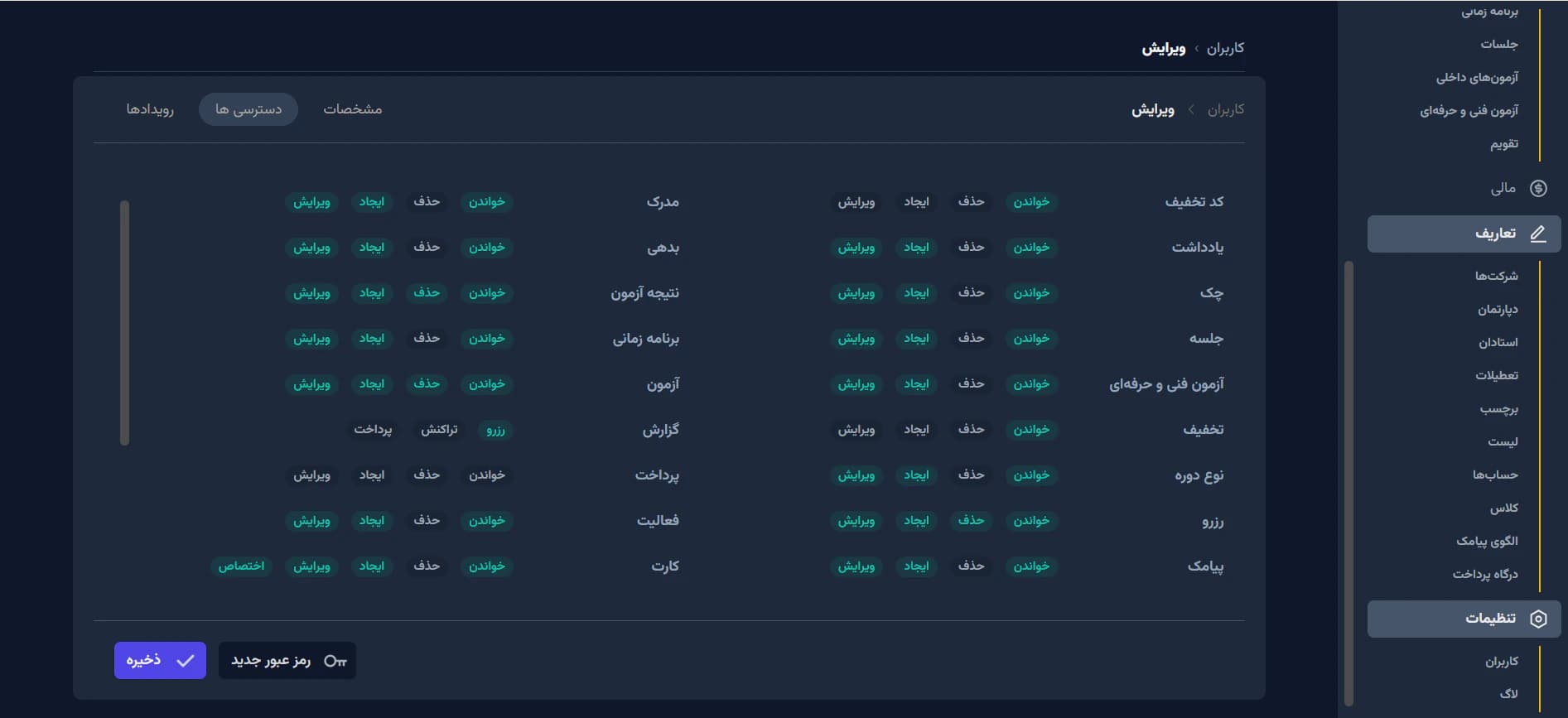This screenshot has width=1568, height=718.
Task: Toggle ایجاد permission for تخفیف
Action: 916,430
